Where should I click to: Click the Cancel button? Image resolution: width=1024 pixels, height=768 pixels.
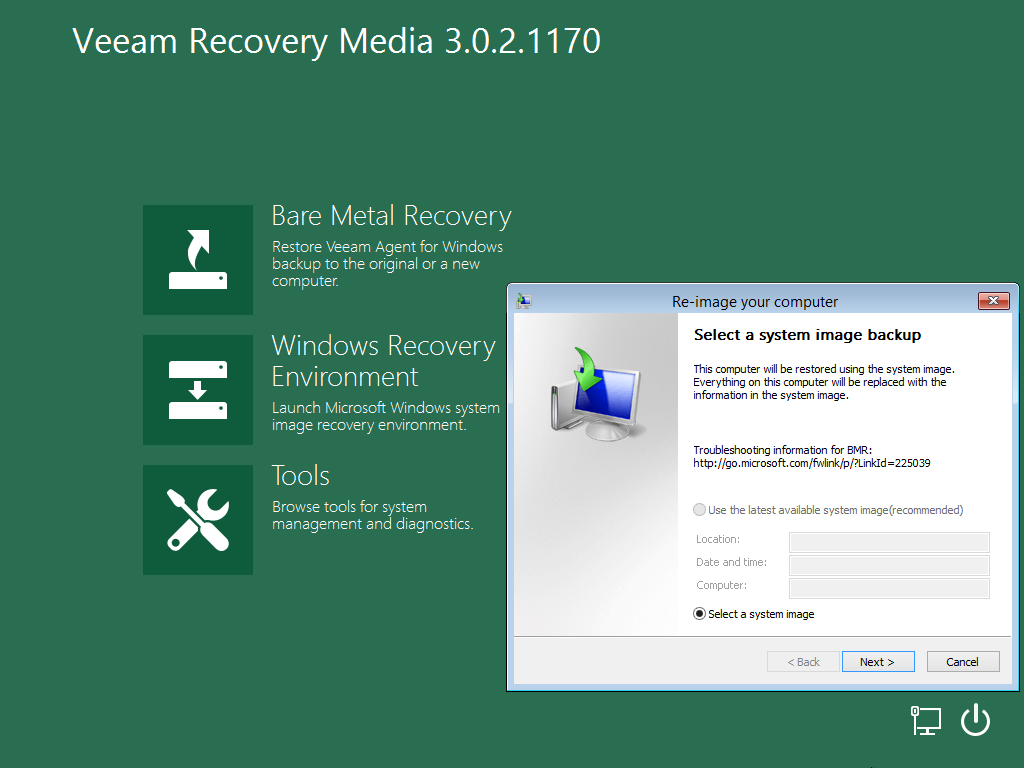pyautogui.click(x=963, y=662)
